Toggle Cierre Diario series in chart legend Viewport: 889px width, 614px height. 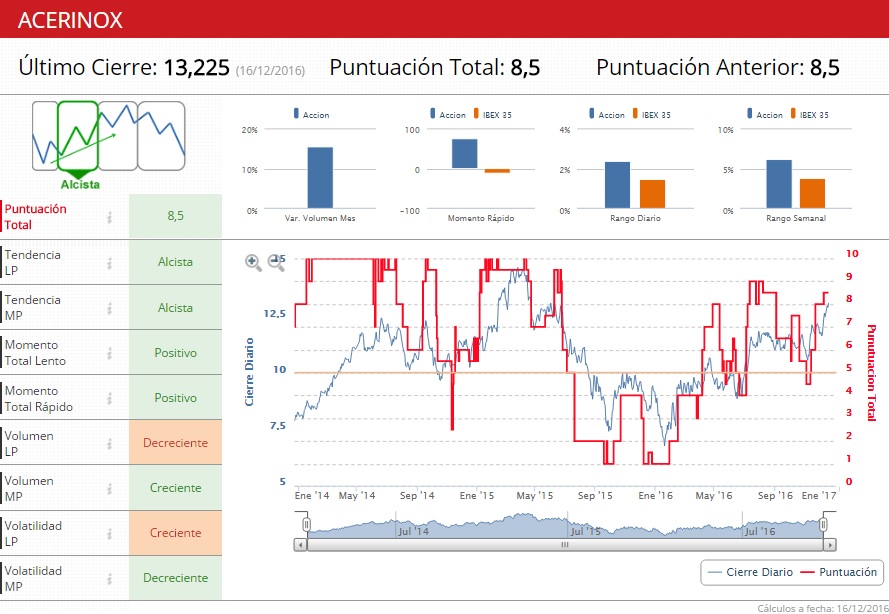[x=751, y=572]
